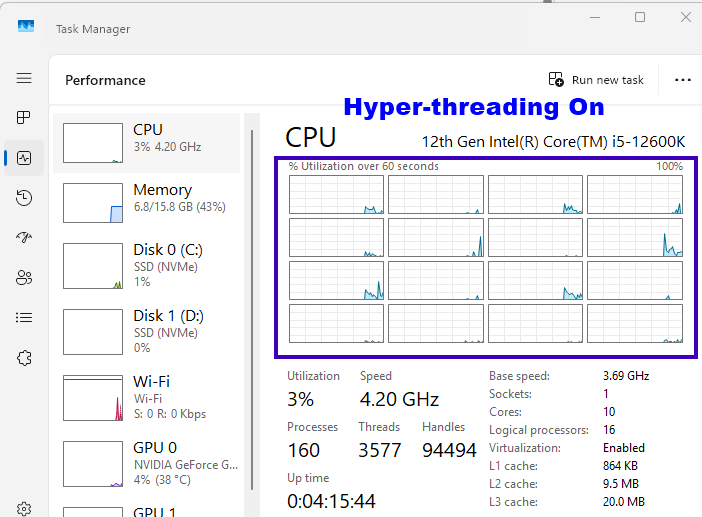Open the Users page icon
Viewport: 702px width, 517px height.
24,278
